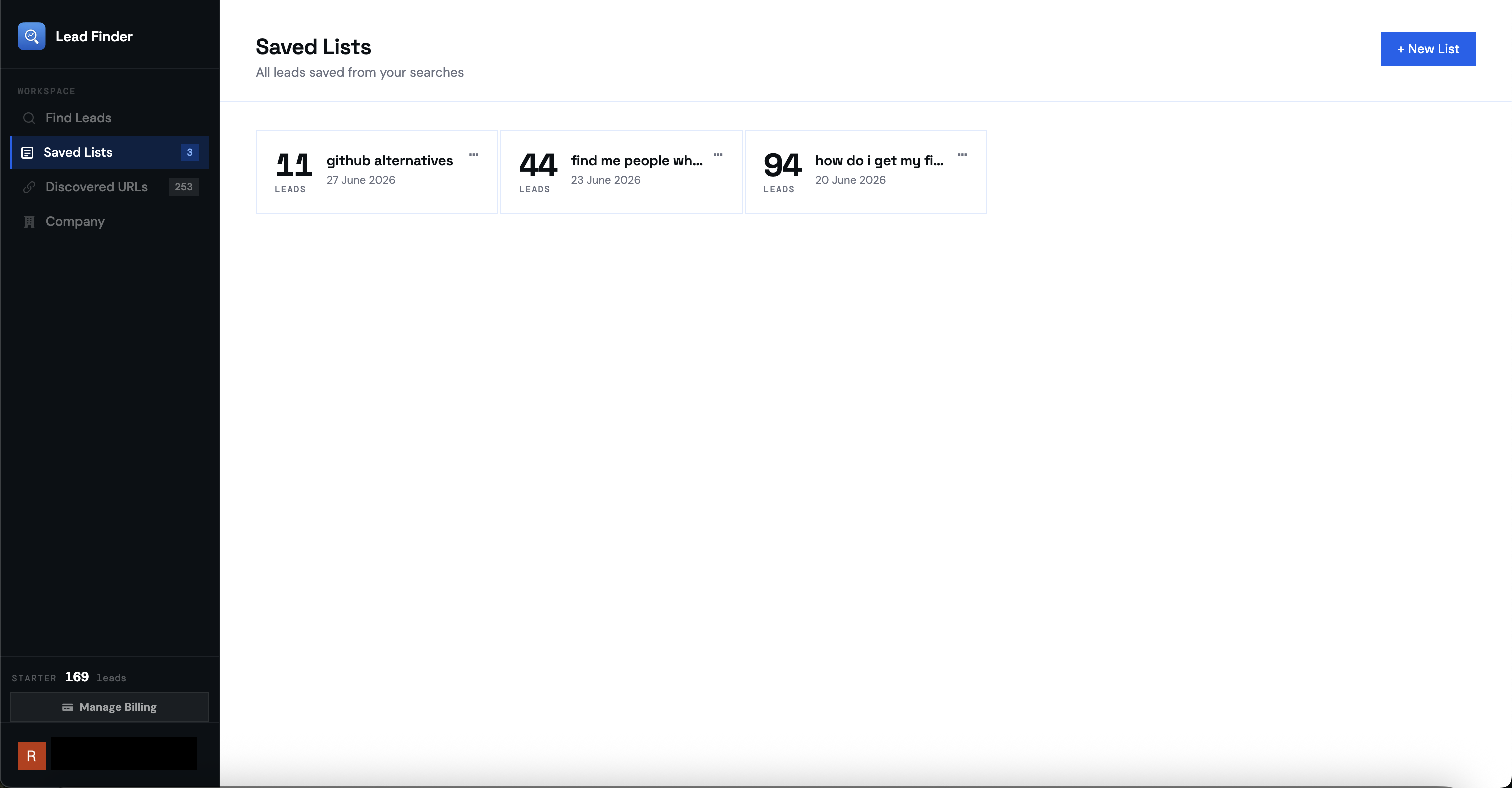Open options menu for github alternatives list
1512x788 pixels.
(x=473, y=155)
